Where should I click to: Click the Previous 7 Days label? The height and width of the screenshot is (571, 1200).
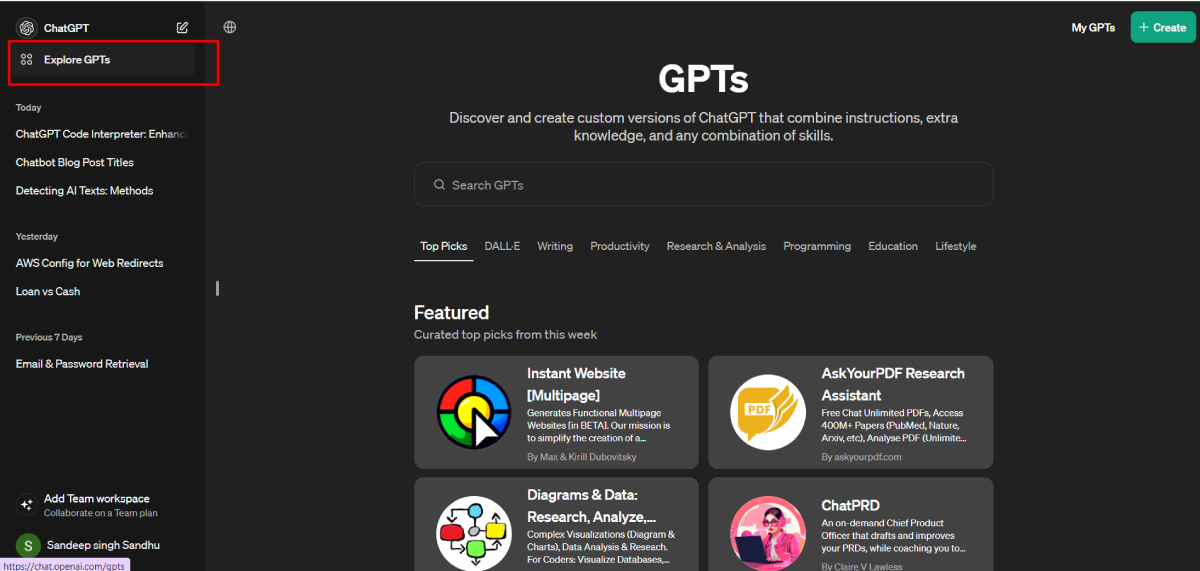tap(49, 337)
